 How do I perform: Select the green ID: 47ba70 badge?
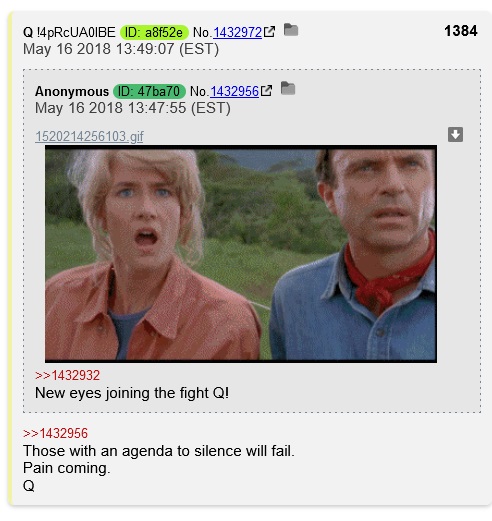click(149, 91)
